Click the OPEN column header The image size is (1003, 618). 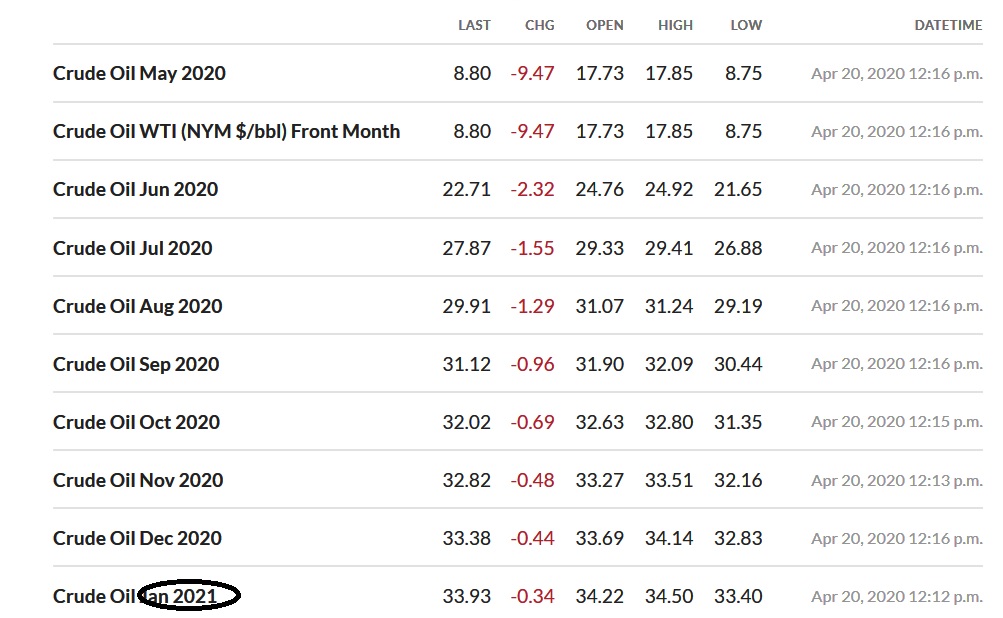tap(605, 25)
